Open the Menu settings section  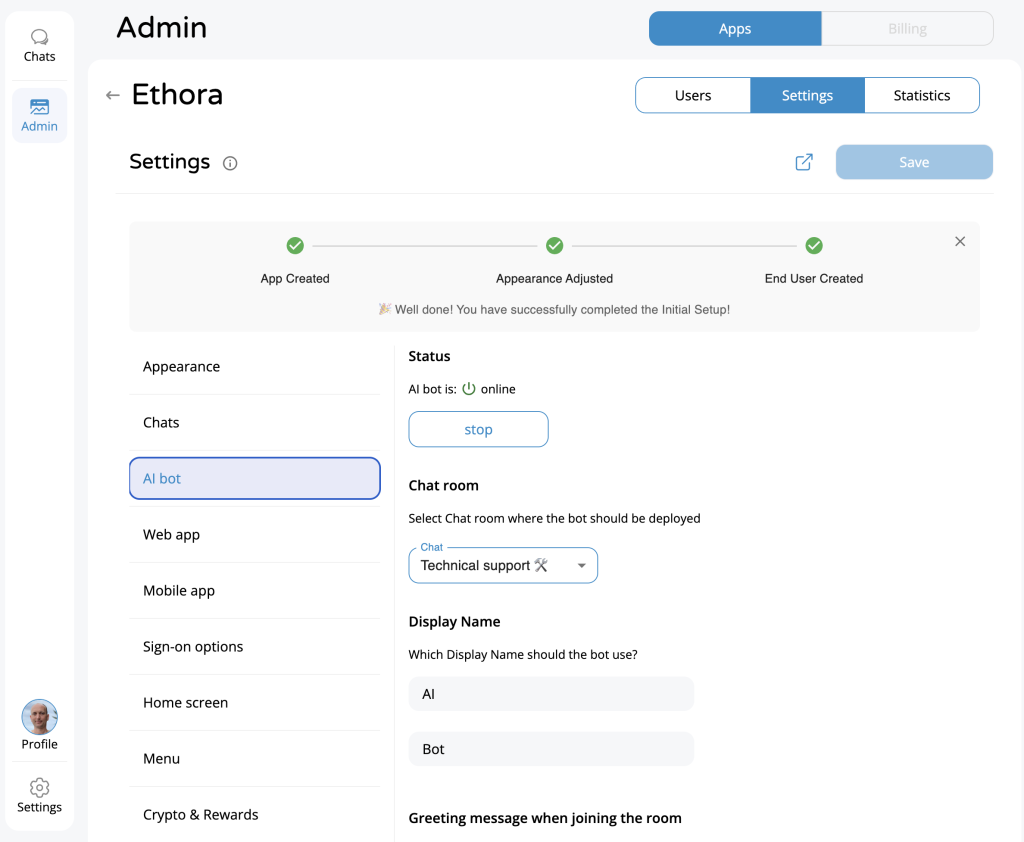pos(255,758)
